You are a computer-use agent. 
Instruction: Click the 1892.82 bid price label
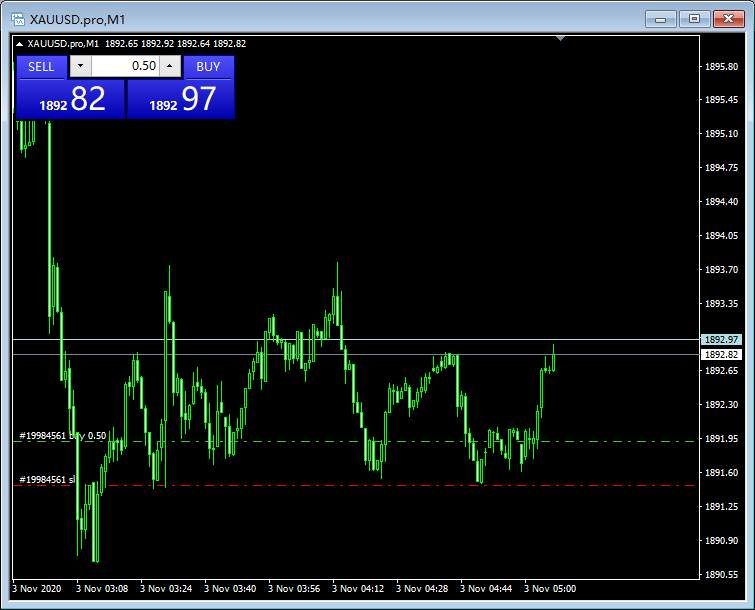(721, 354)
